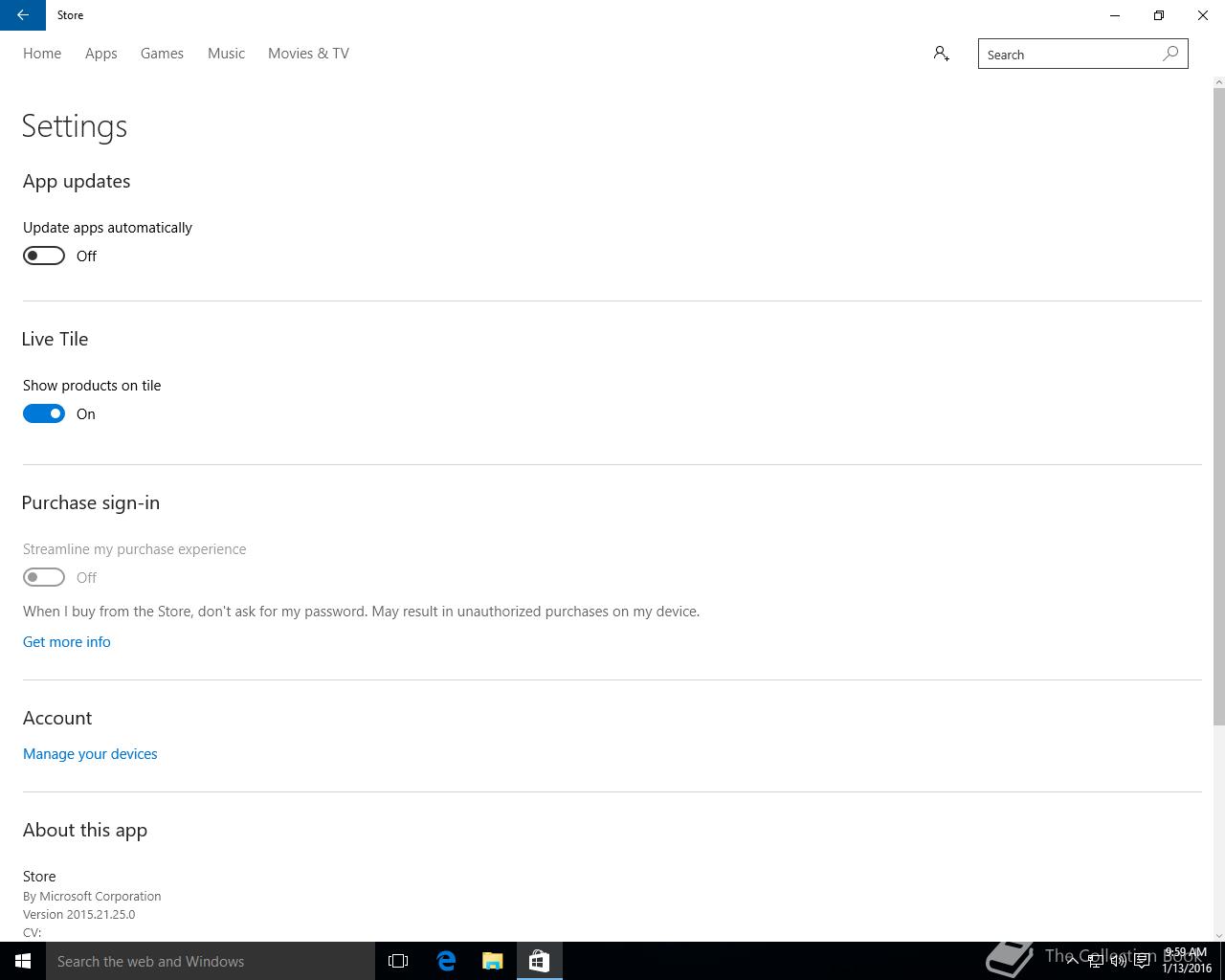Click the unauthorized purchases warning sentence
This screenshot has height=980, width=1225.
[x=362, y=612]
